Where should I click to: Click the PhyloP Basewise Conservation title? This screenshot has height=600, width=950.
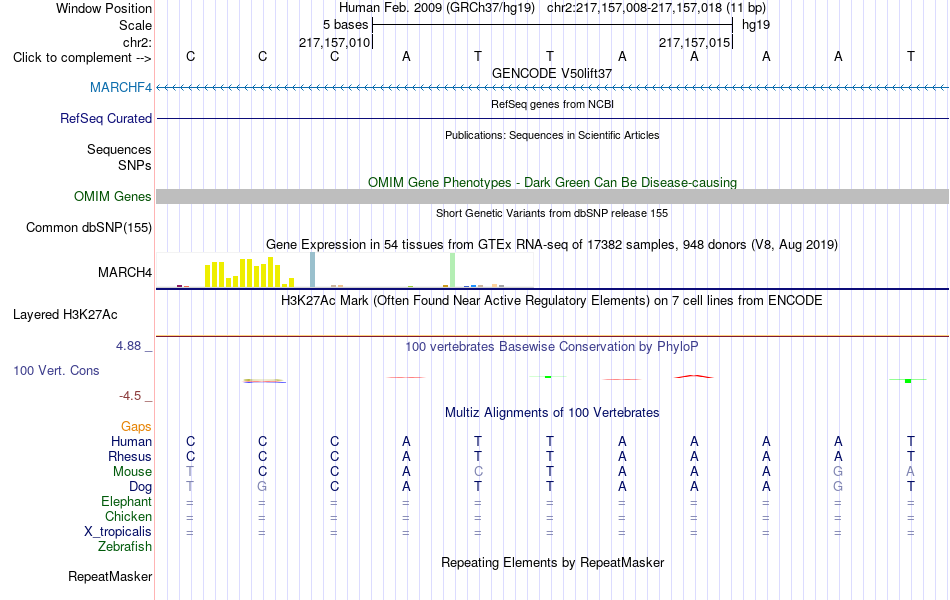552,347
